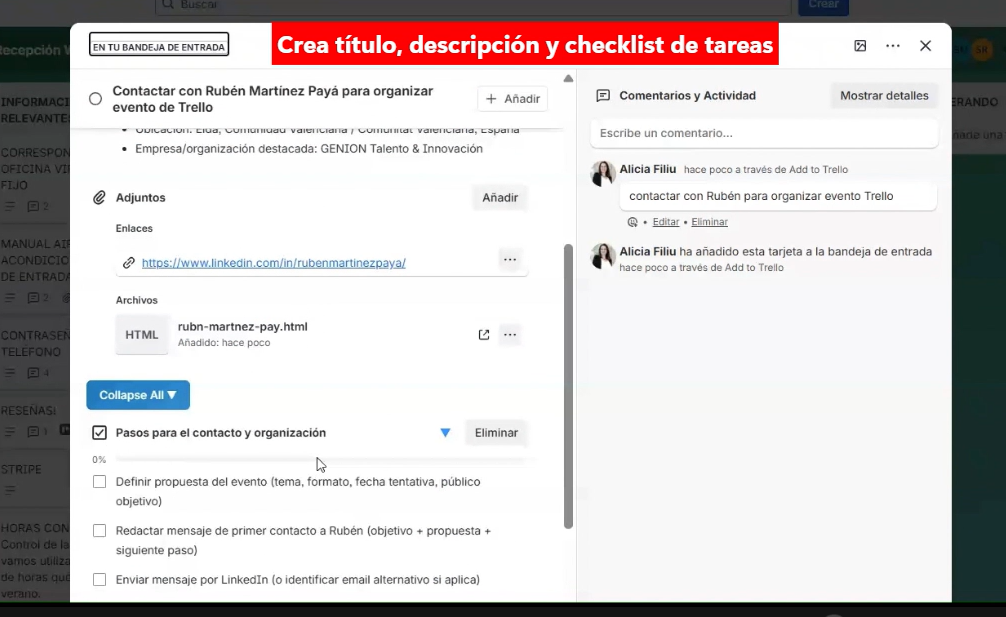Click the Collapse All button
Image resolution: width=1006 pixels, height=617 pixels.
point(138,395)
